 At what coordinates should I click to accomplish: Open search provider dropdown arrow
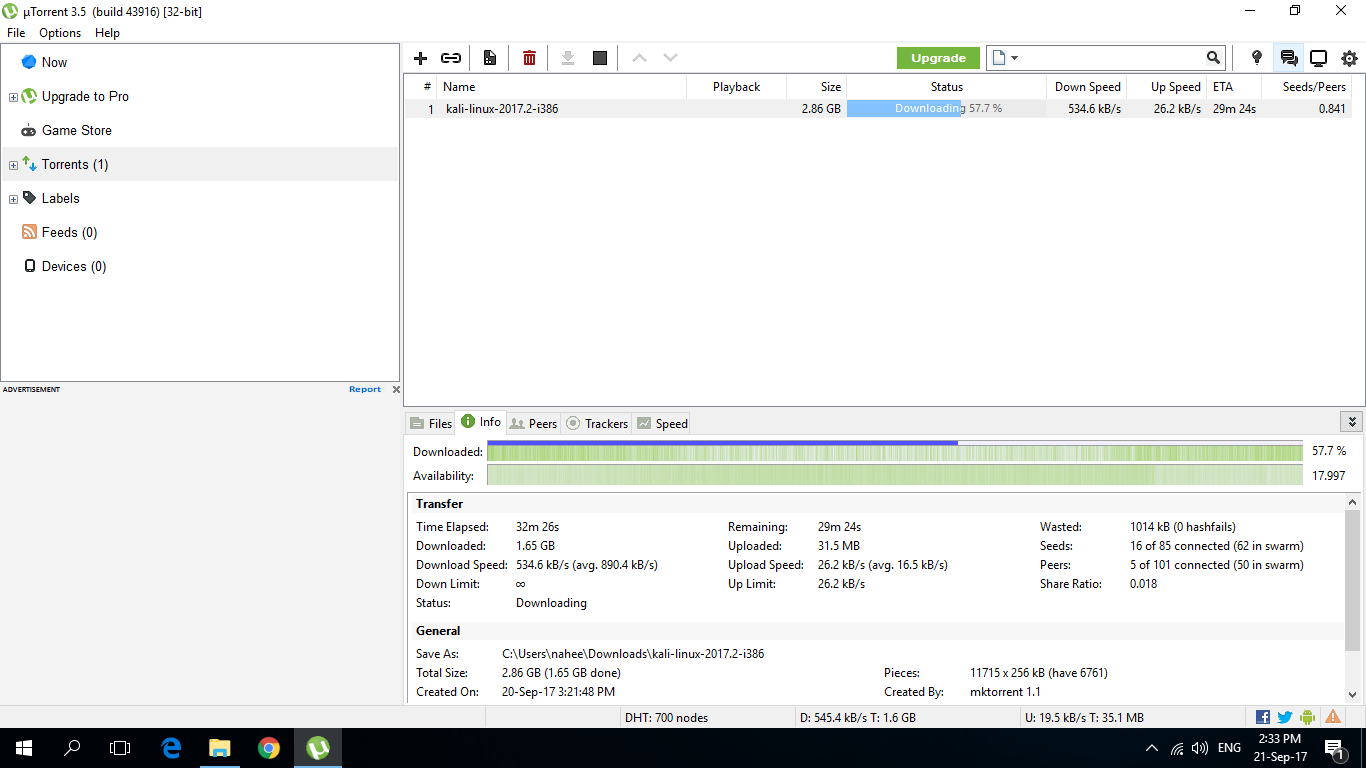click(x=1014, y=58)
